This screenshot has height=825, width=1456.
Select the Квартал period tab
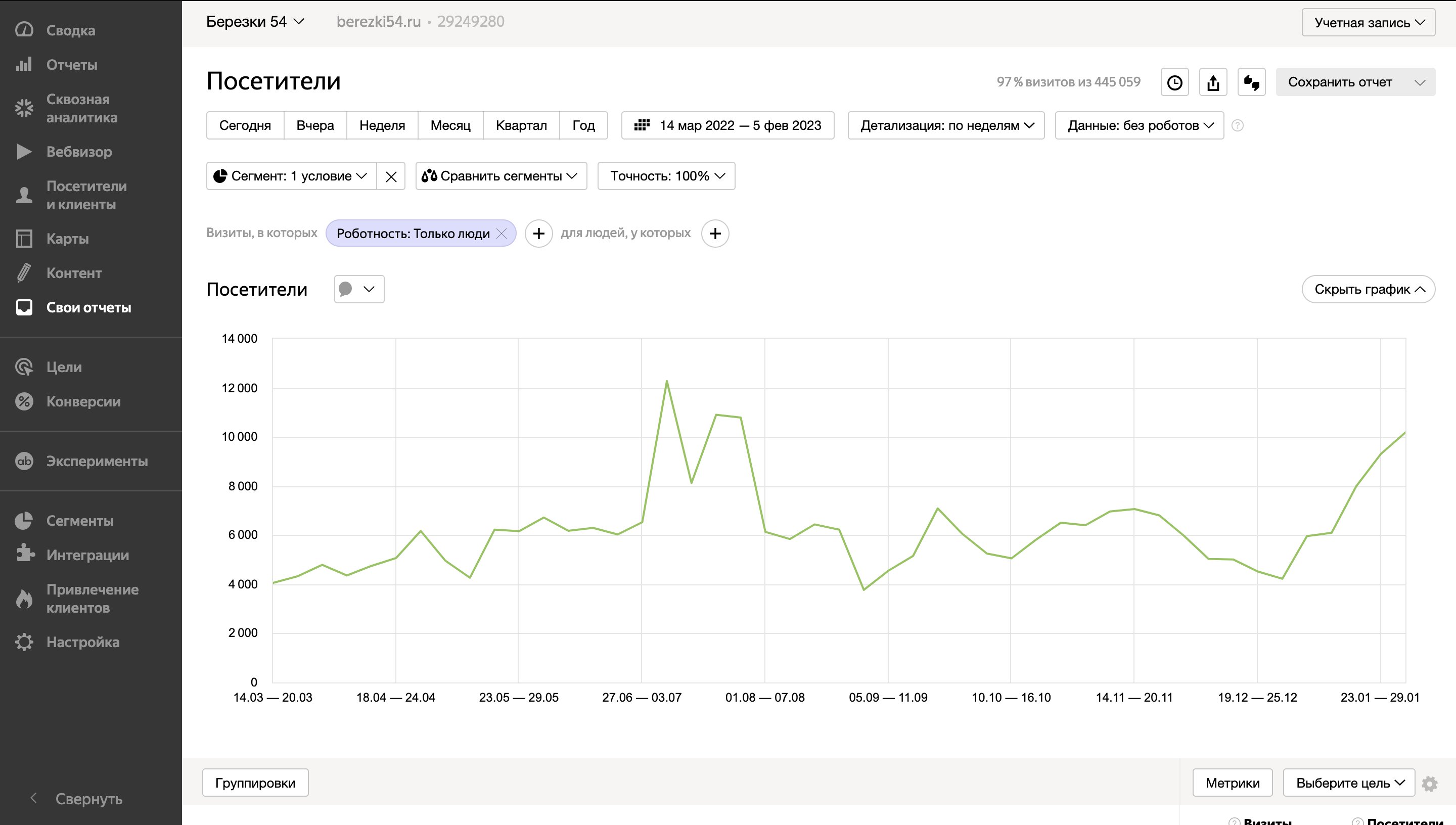(521, 125)
